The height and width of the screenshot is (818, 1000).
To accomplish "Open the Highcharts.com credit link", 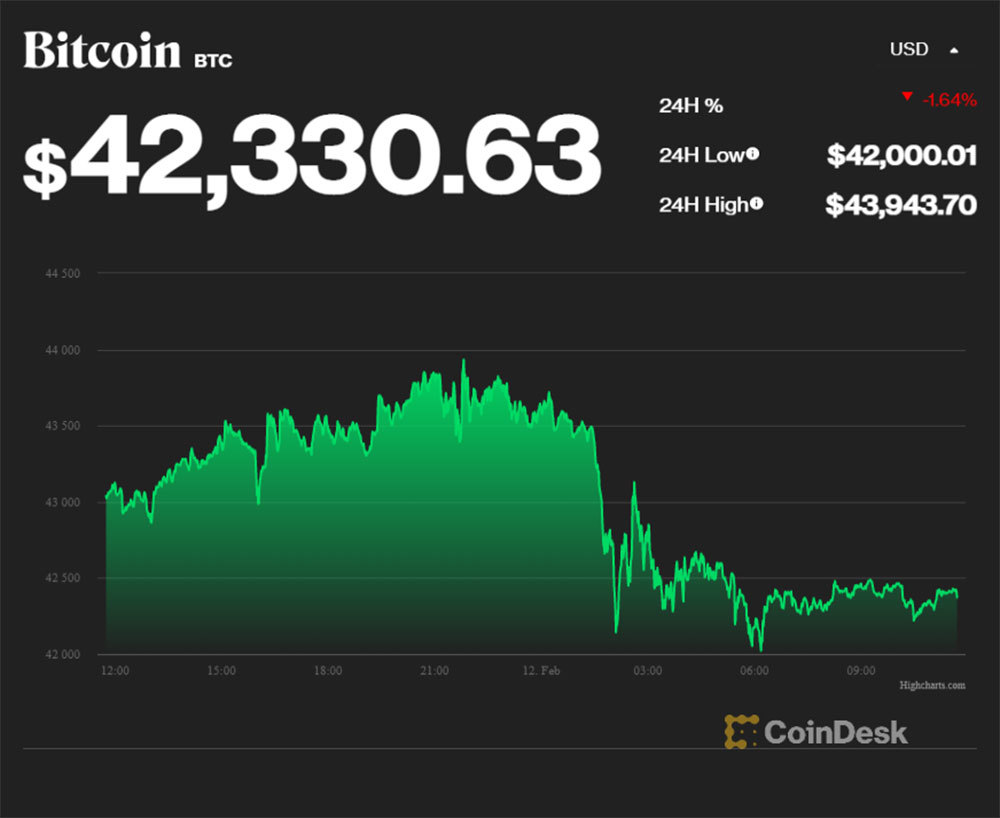I will [931, 685].
